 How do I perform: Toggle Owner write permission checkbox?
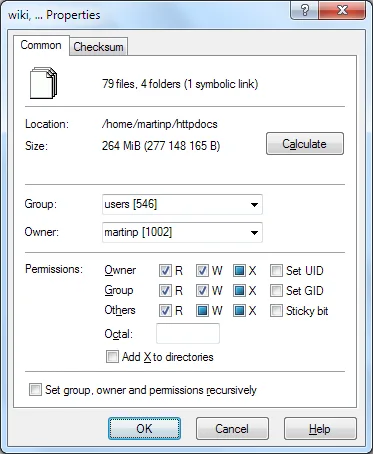click(x=202, y=270)
